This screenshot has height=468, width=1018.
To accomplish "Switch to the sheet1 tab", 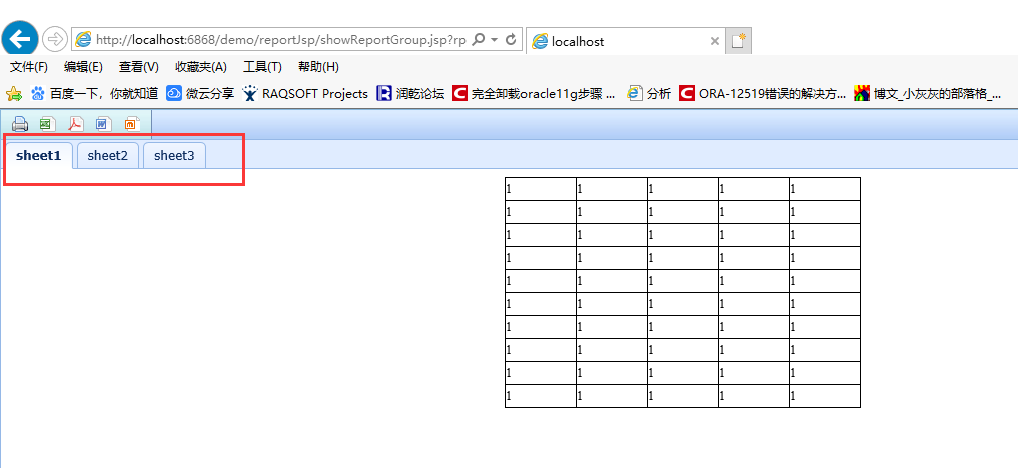I will 38,155.
